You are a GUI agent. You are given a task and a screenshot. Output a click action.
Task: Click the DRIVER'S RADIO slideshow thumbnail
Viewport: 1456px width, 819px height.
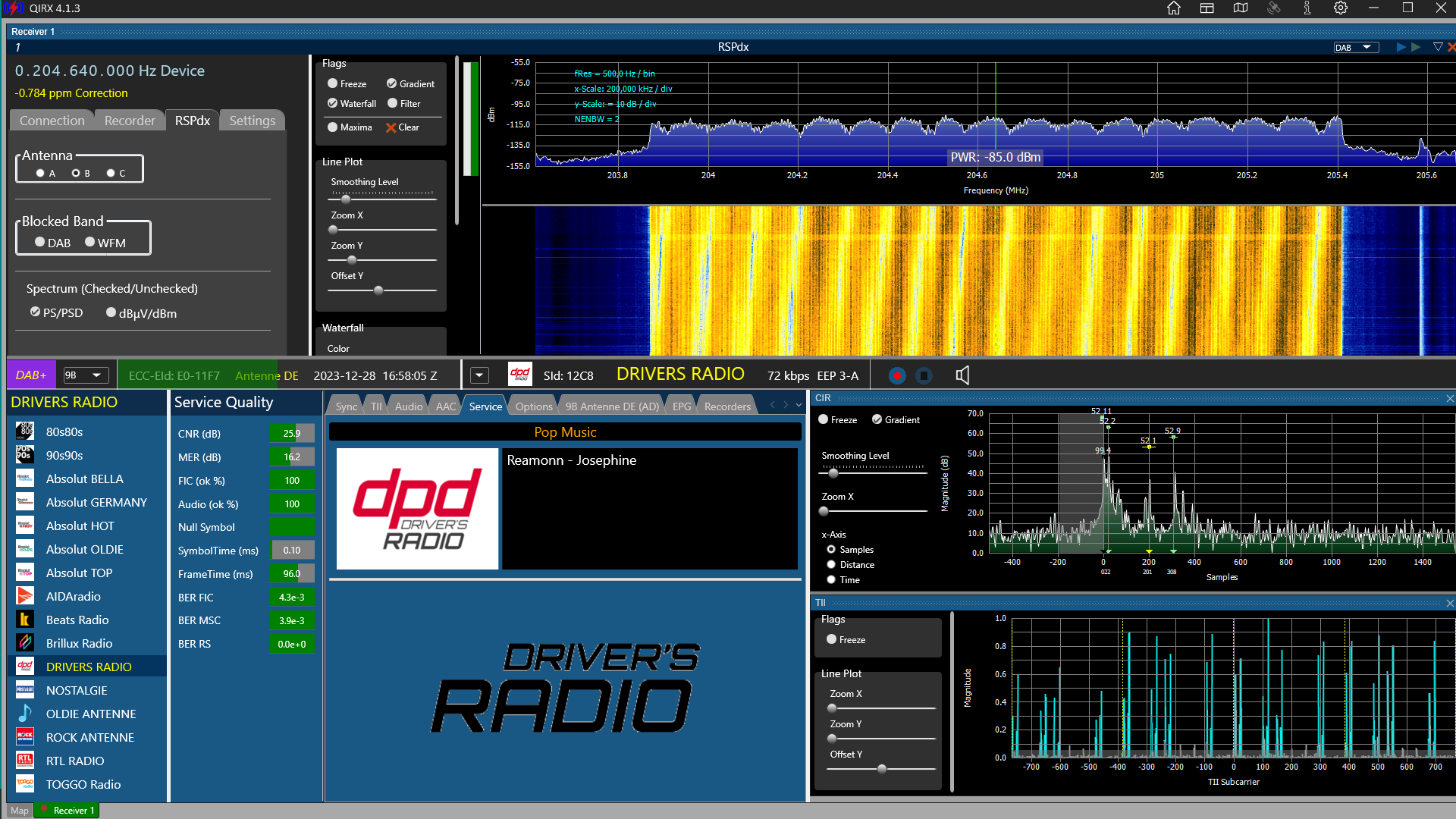(417, 509)
